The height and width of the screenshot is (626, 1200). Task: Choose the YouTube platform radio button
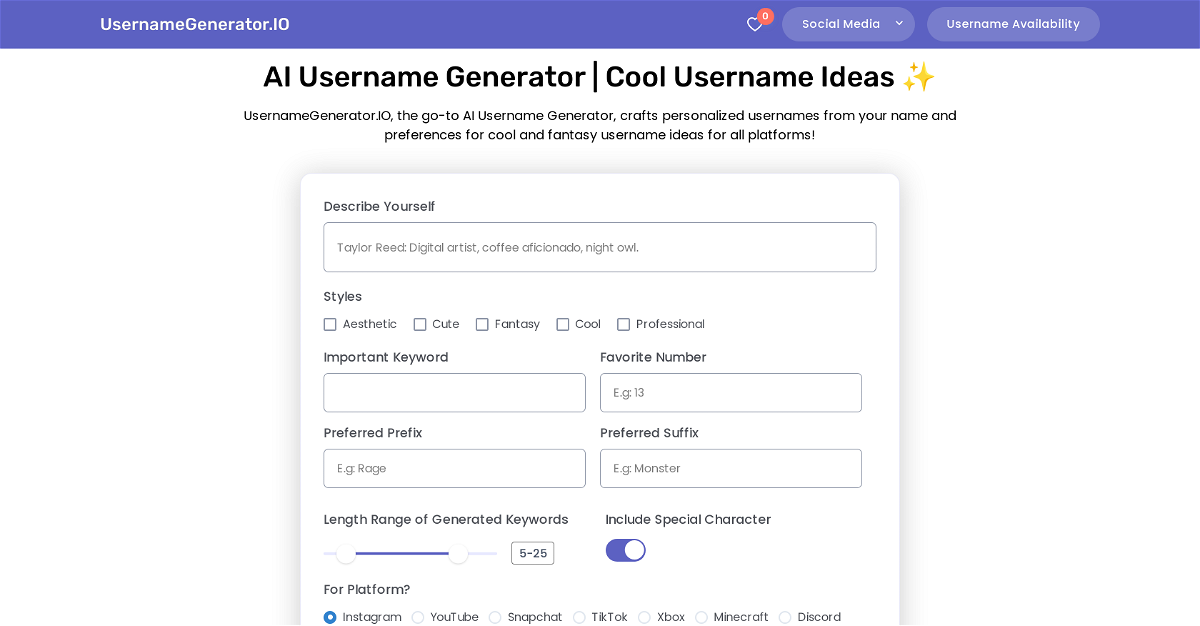pyautogui.click(x=418, y=617)
